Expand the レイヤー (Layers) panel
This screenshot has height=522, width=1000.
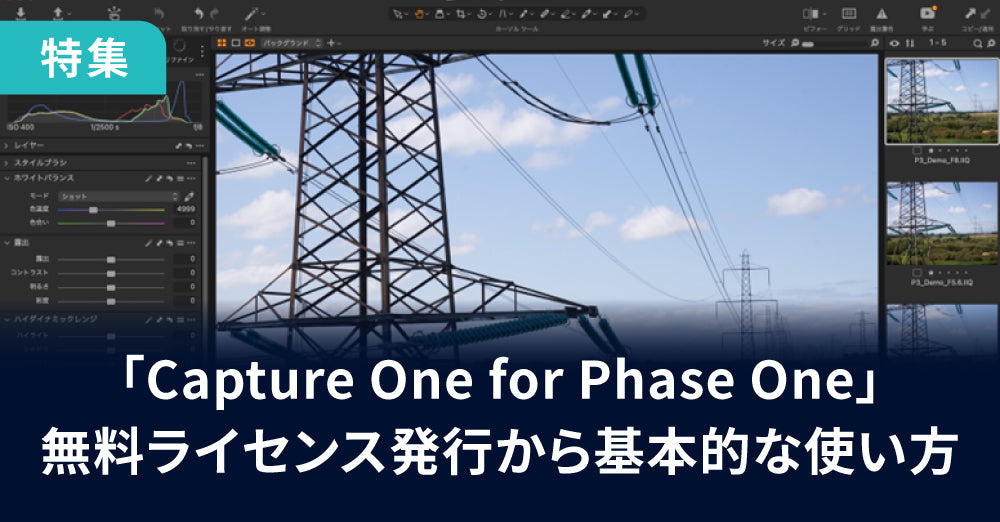6,145
